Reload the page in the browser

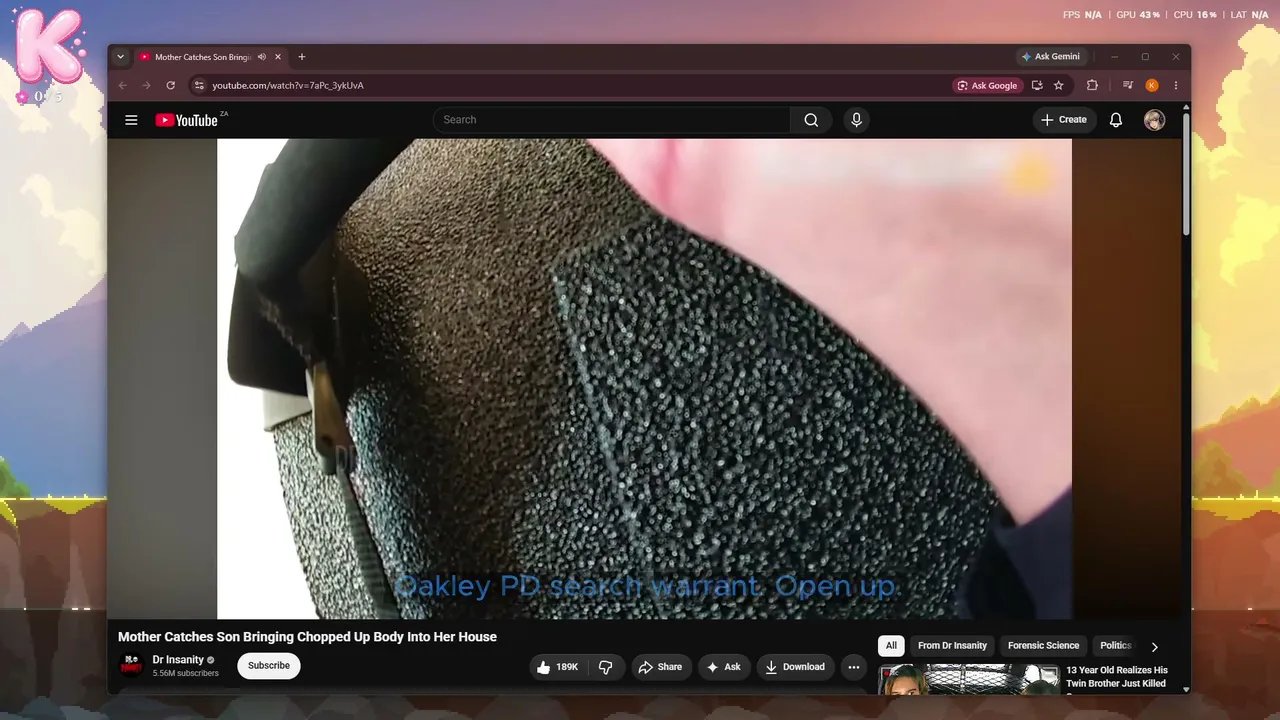pyautogui.click(x=171, y=86)
